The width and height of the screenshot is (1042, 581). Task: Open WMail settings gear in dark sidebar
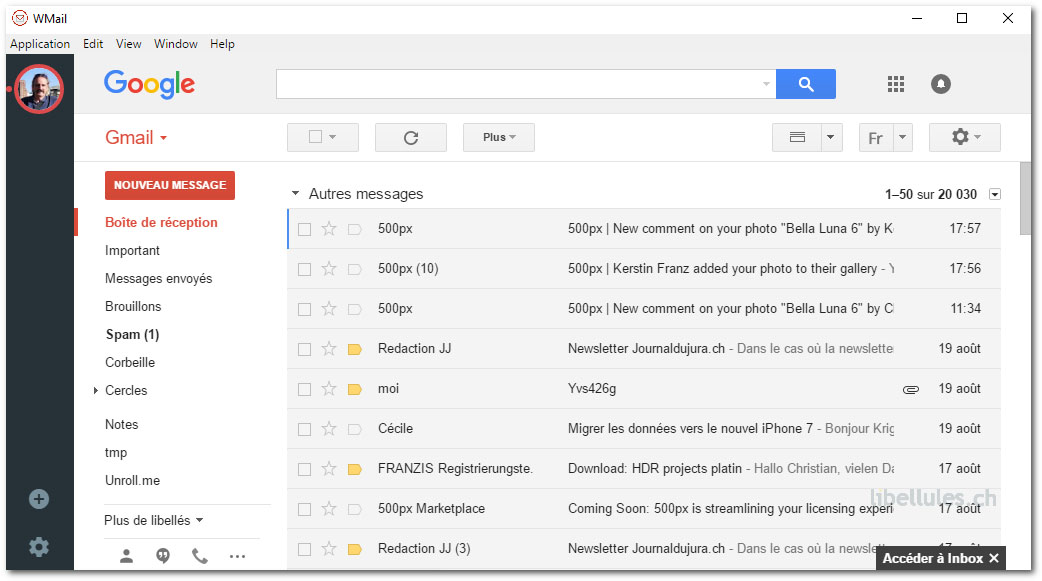[39, 546]
